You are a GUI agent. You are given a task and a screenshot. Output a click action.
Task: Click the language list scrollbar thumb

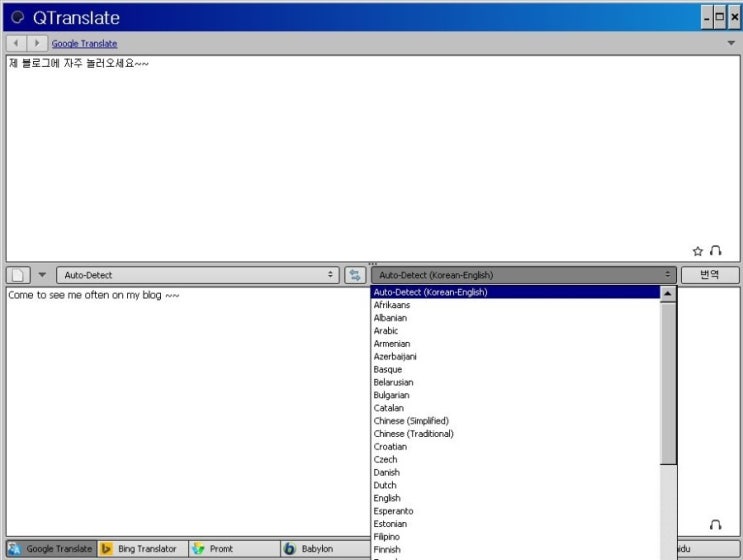pos(668,384)
